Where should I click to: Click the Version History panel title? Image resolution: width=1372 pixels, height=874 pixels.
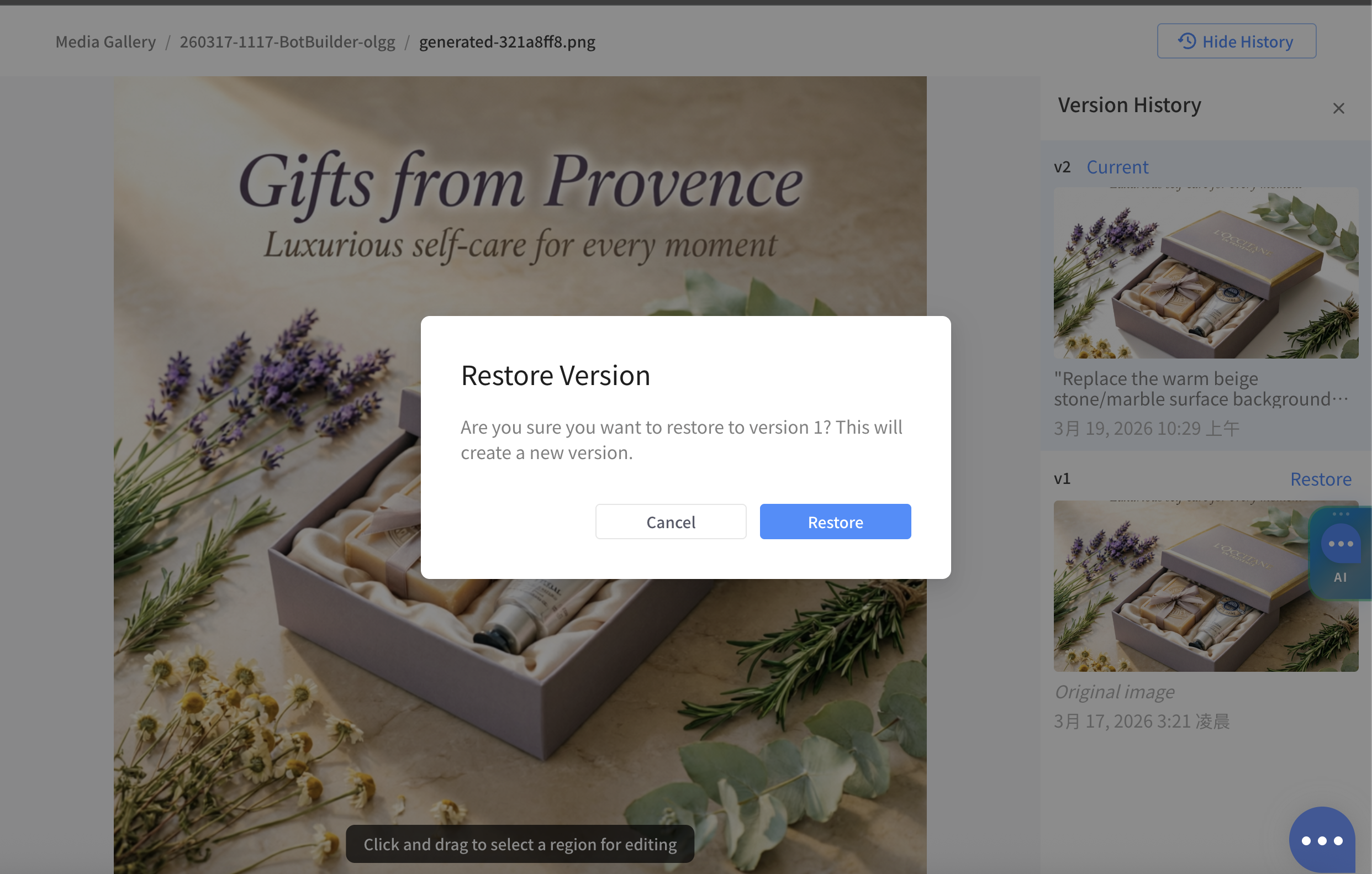tap(1130, 105)
